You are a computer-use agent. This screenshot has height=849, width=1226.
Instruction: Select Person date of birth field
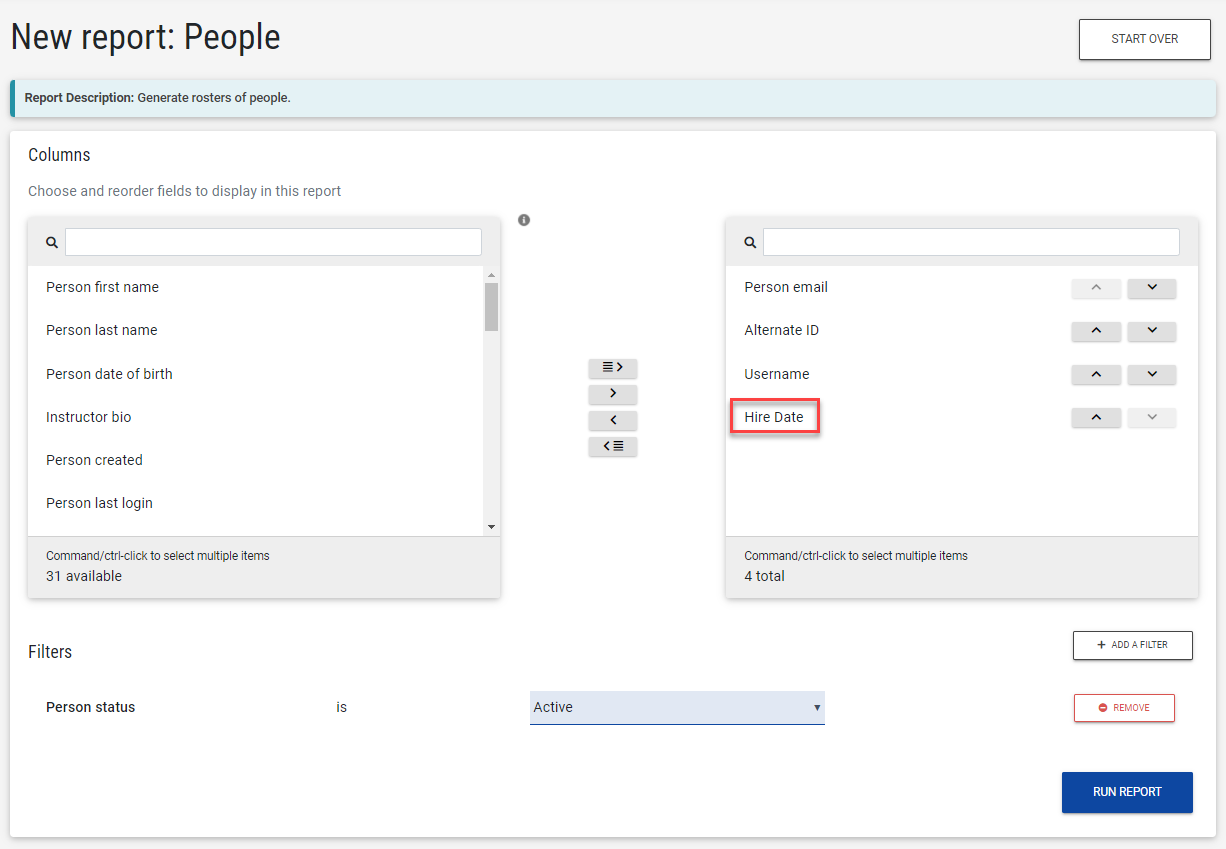coord(109,374)
